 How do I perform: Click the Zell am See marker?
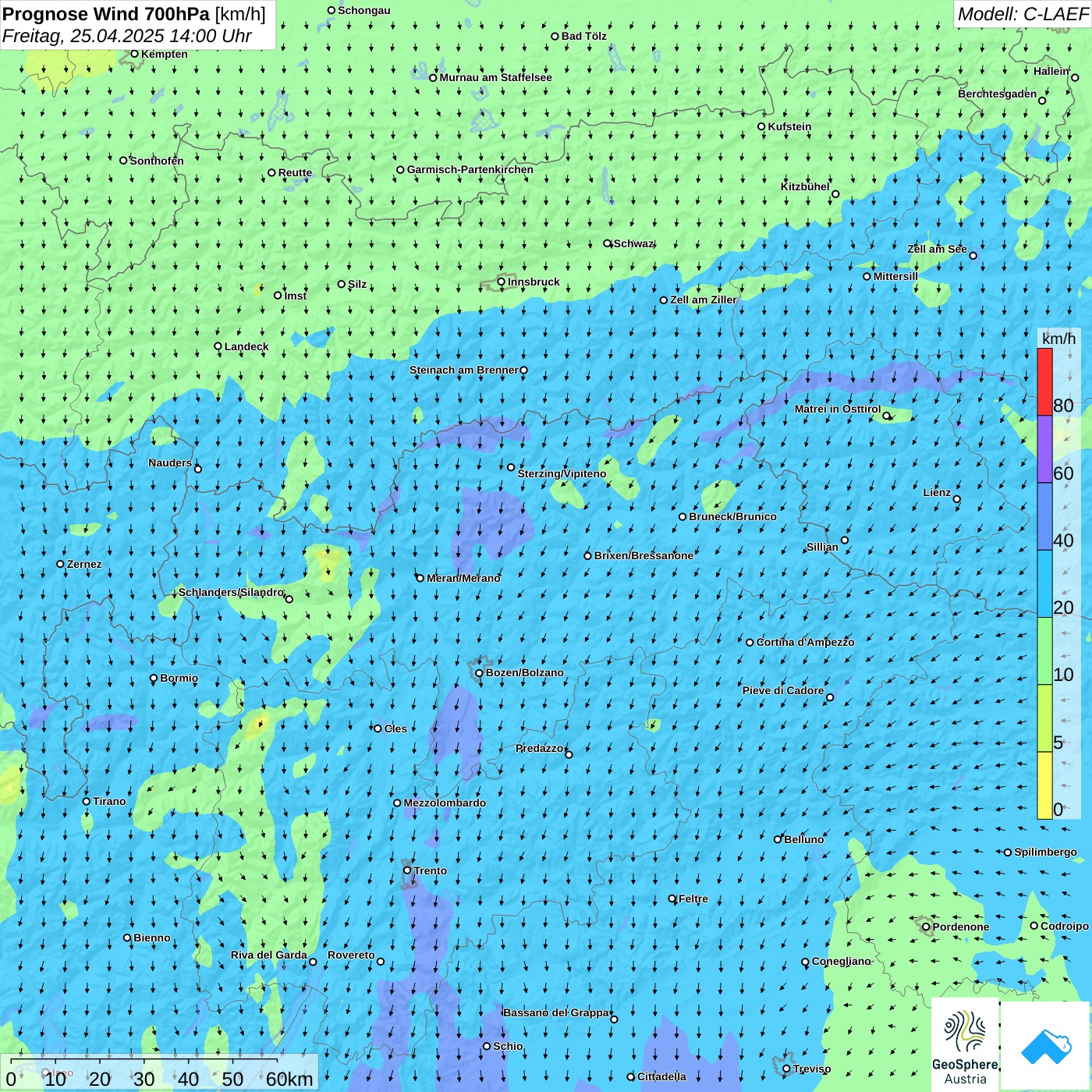coord(973,256)
